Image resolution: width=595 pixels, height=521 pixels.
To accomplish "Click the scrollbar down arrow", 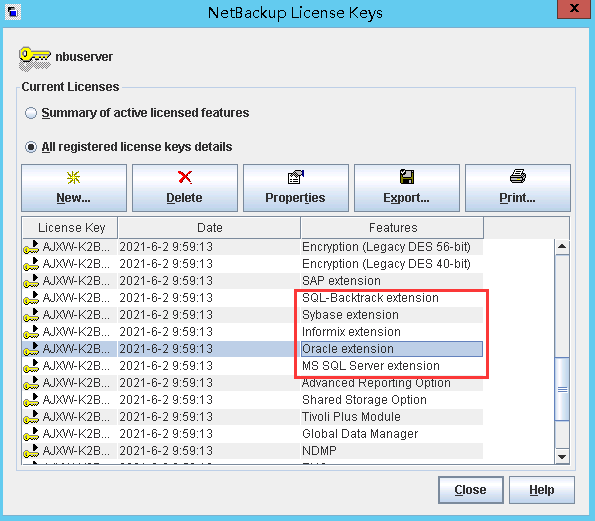I will (x=562, y=456).
